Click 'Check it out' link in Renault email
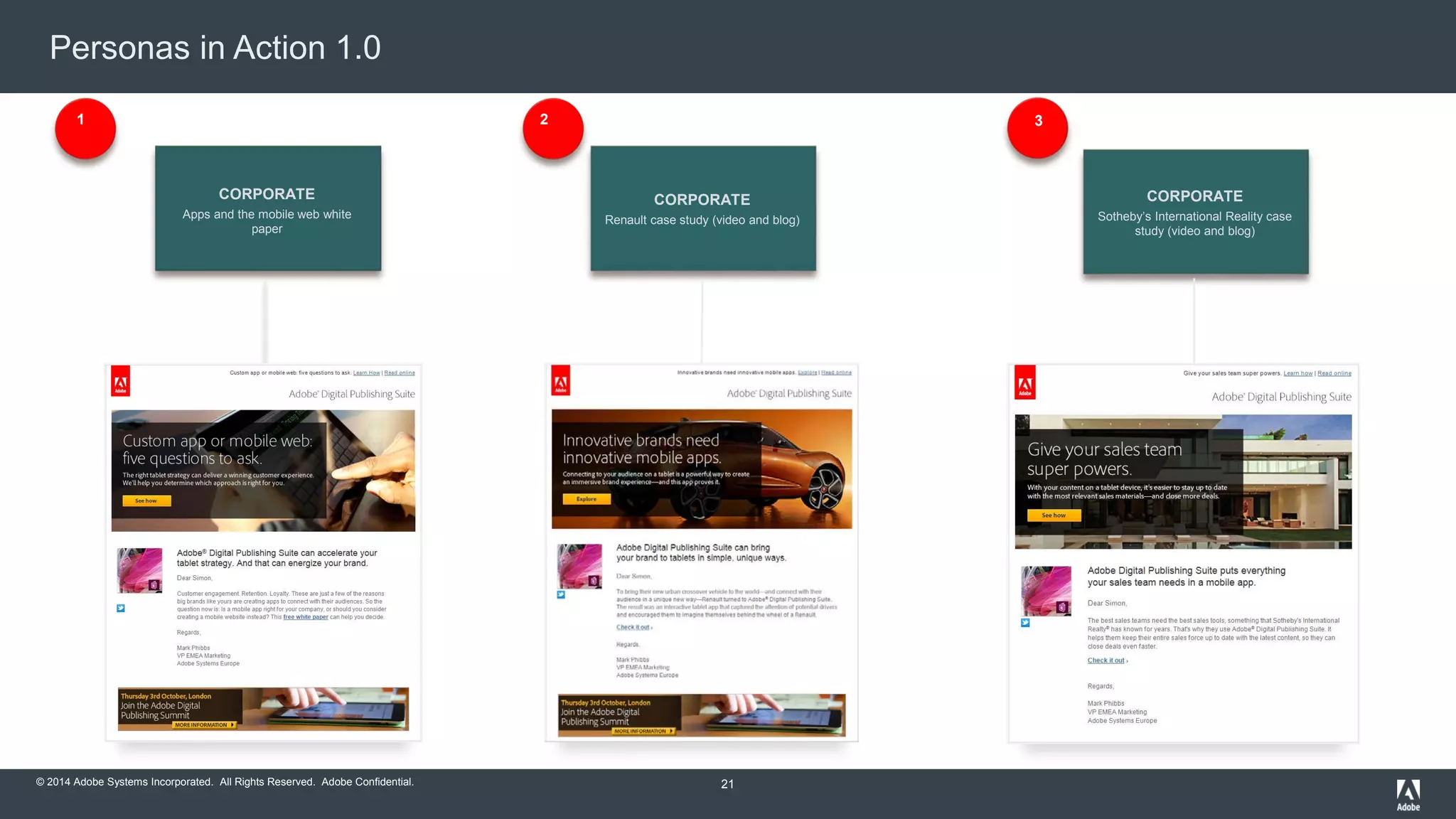 634,627
